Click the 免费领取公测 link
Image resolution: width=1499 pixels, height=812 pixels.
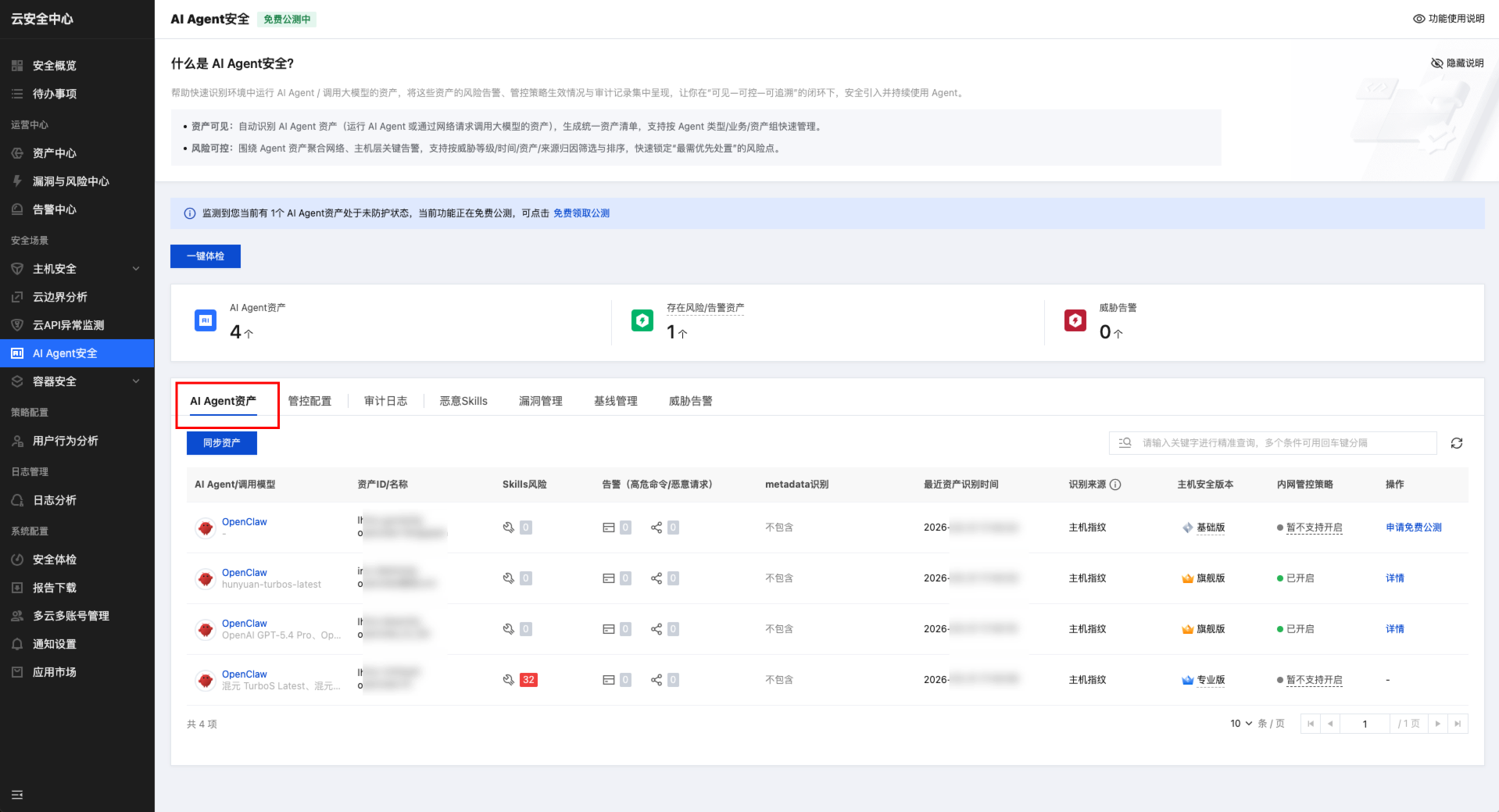coord(581,213)
